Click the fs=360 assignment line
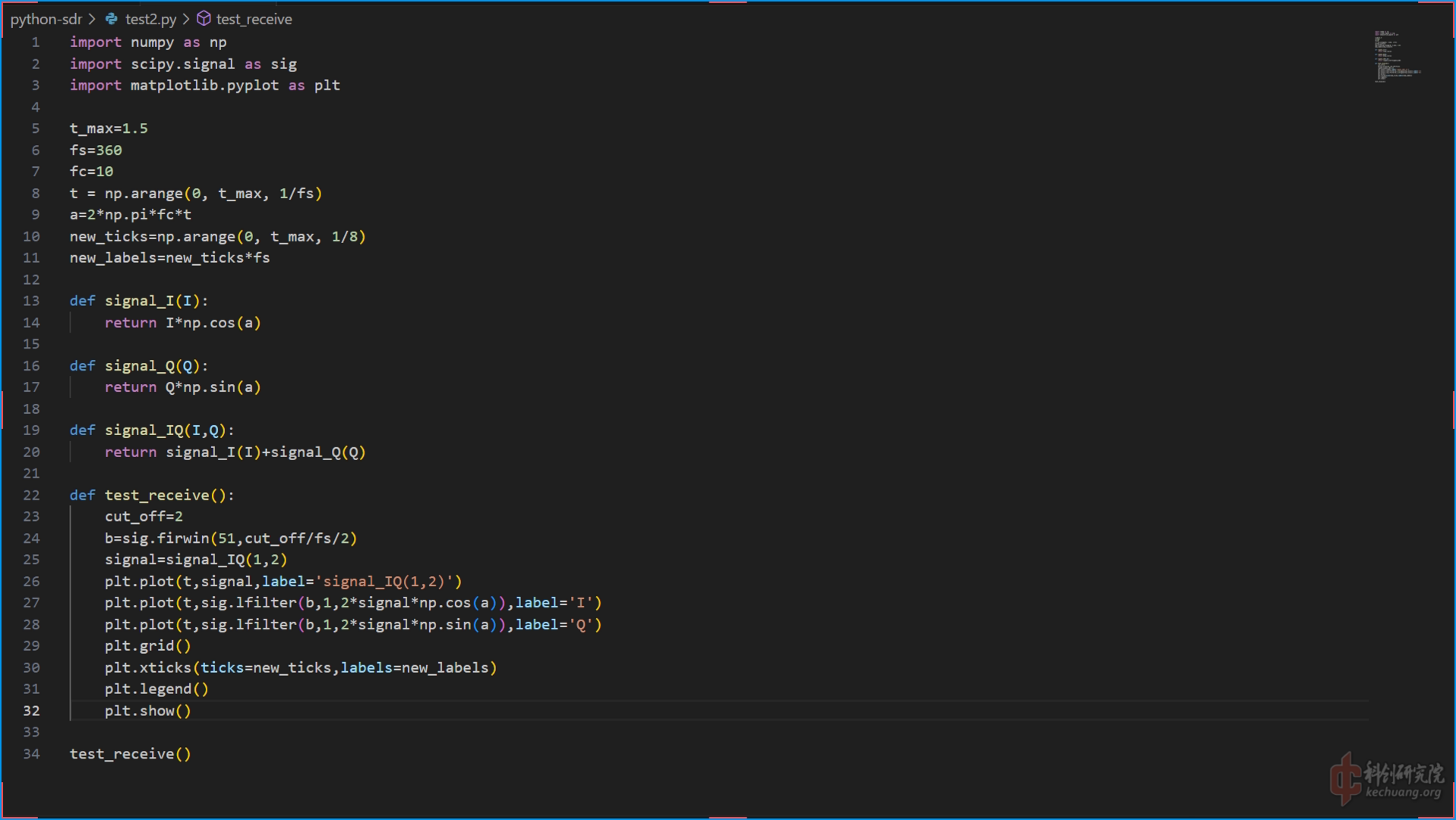The height and width of the screenshot is (820, 1456). [x=96, y=150]
